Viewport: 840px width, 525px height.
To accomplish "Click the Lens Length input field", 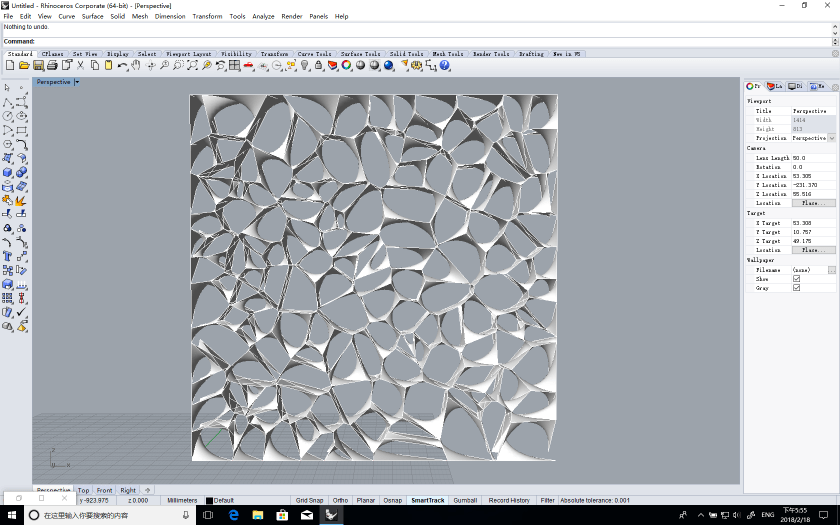I will click(812, 158).
